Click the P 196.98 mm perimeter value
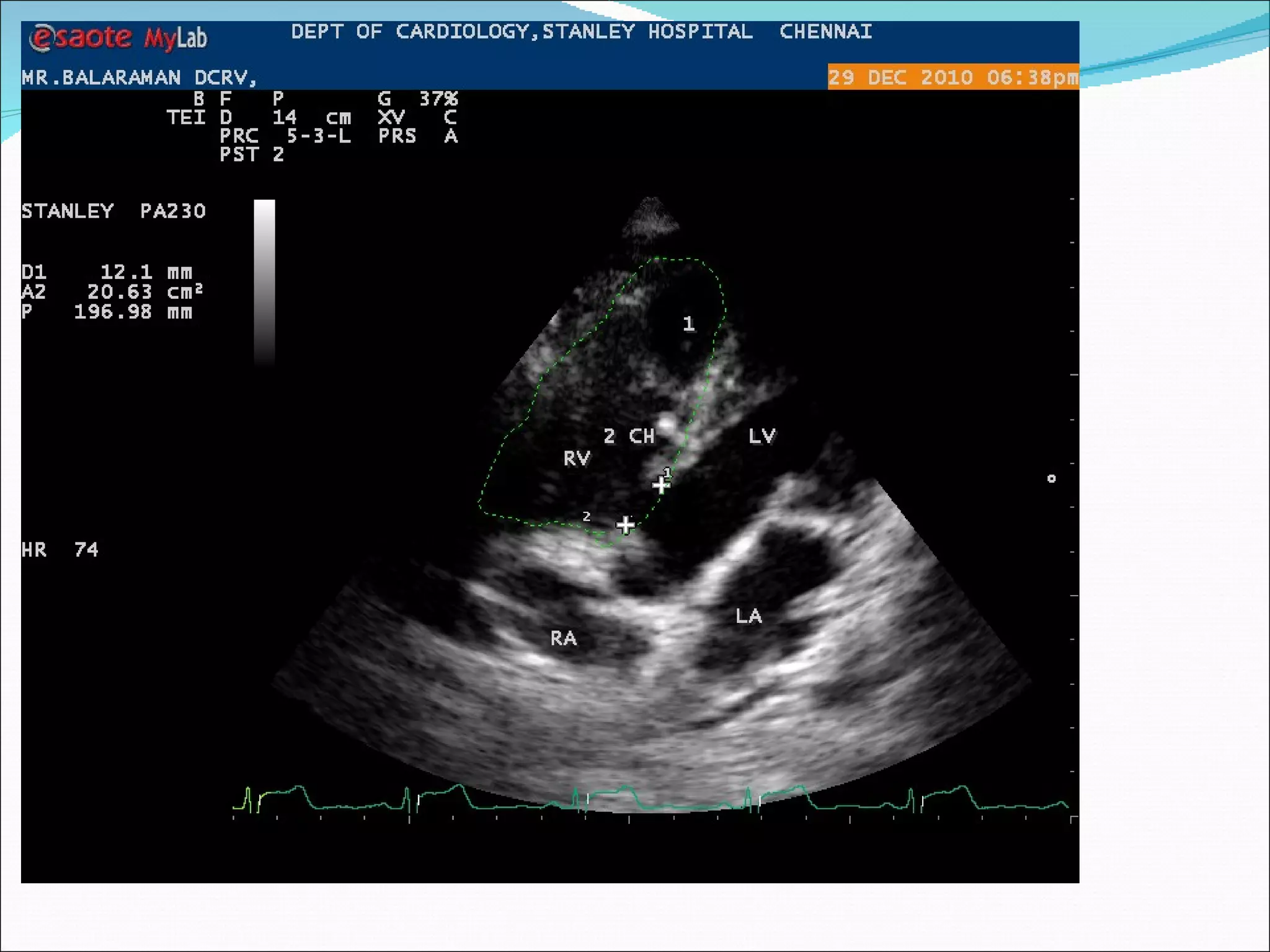 tap(107, 312)
